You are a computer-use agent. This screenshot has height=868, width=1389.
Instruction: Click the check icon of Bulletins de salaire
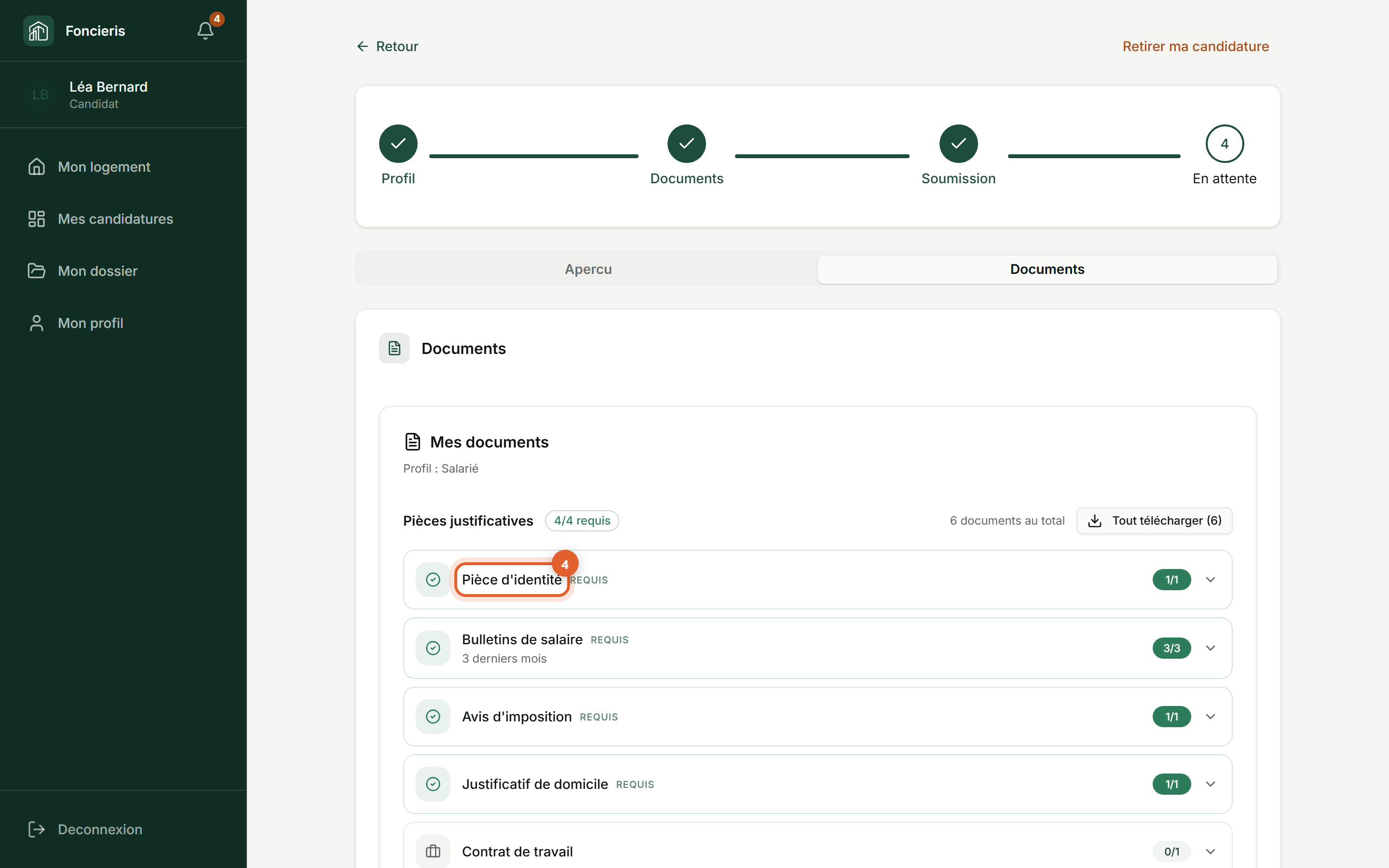click(434, 648)
